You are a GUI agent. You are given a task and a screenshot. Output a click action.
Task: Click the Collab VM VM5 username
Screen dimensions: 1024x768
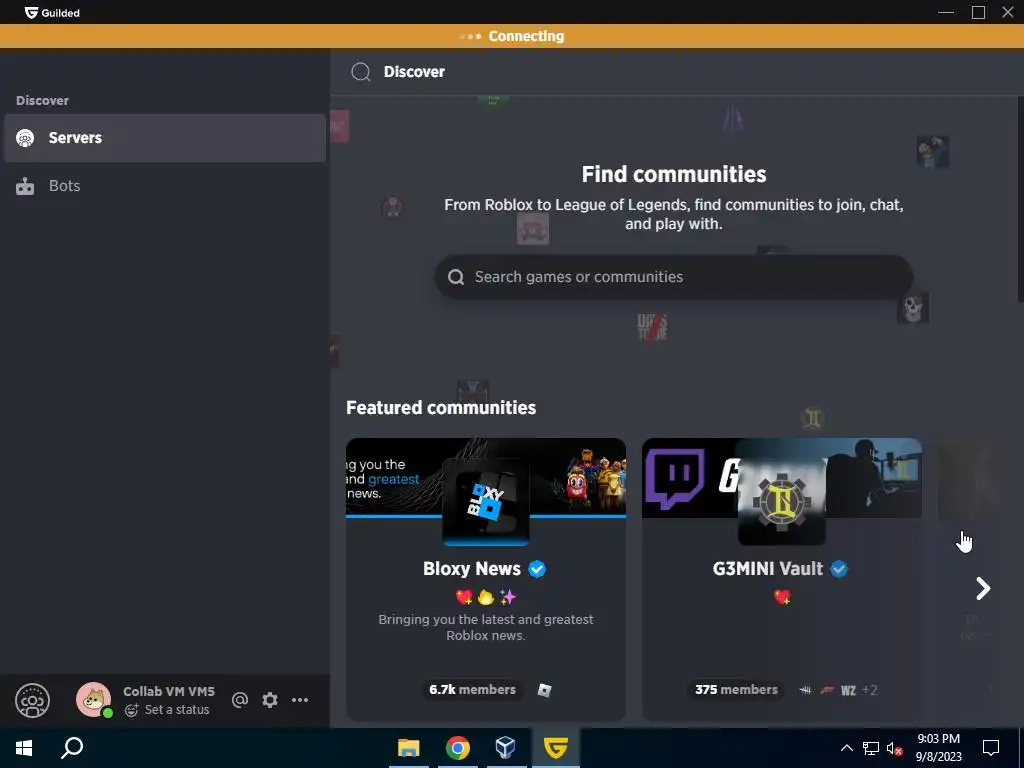[x=168, y=692]
